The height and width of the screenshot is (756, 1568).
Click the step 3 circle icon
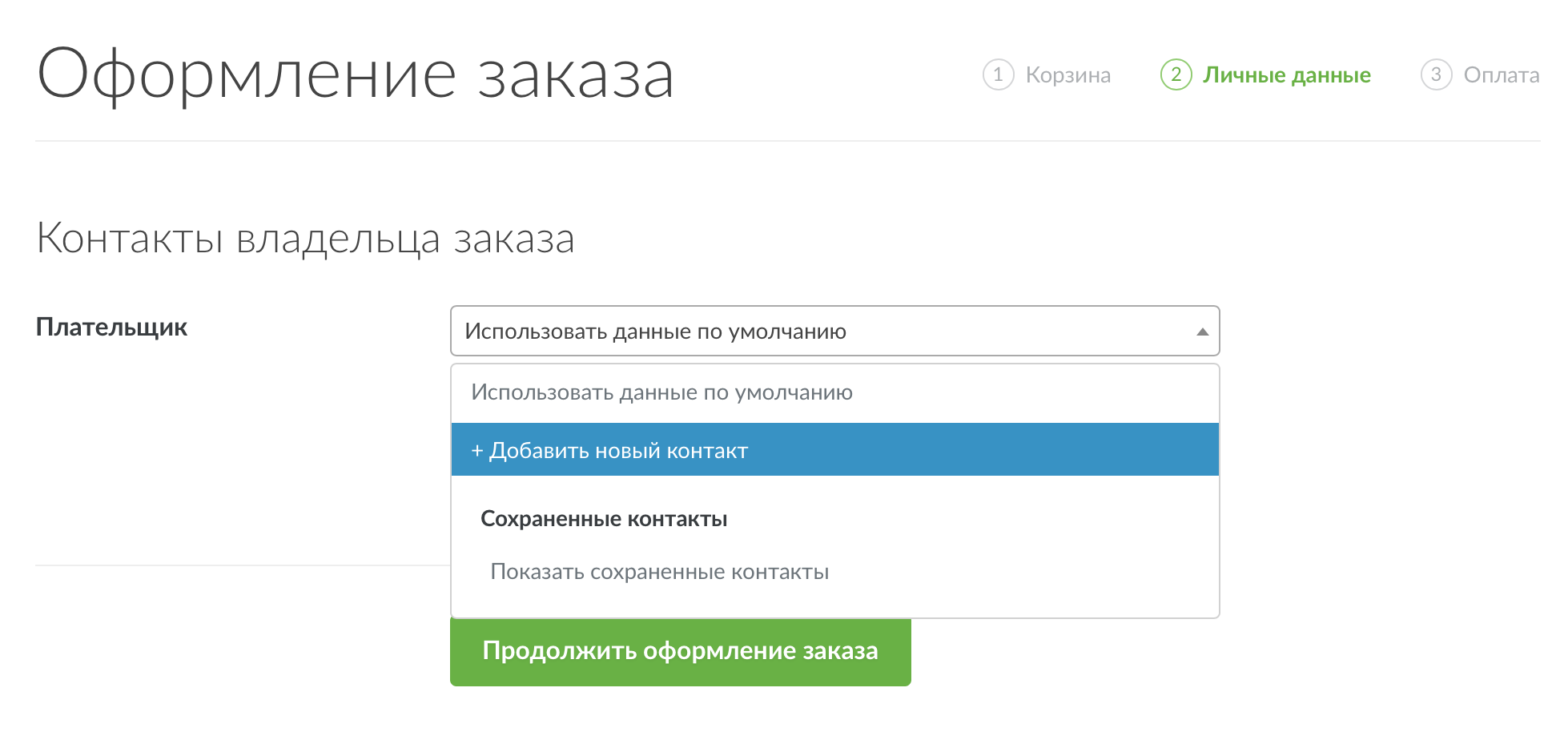[1437, 74]
